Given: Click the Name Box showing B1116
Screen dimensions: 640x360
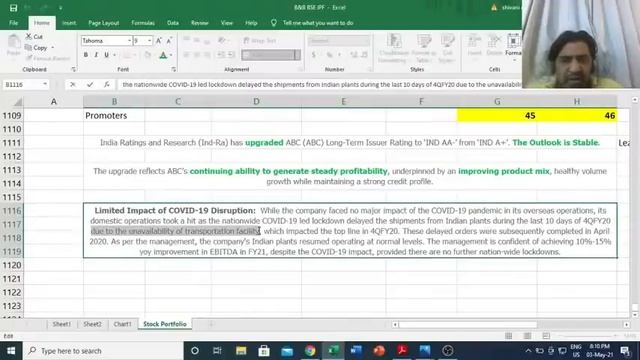Looking at the screenshot, I should pyautogui.click(x=22, y=84).
